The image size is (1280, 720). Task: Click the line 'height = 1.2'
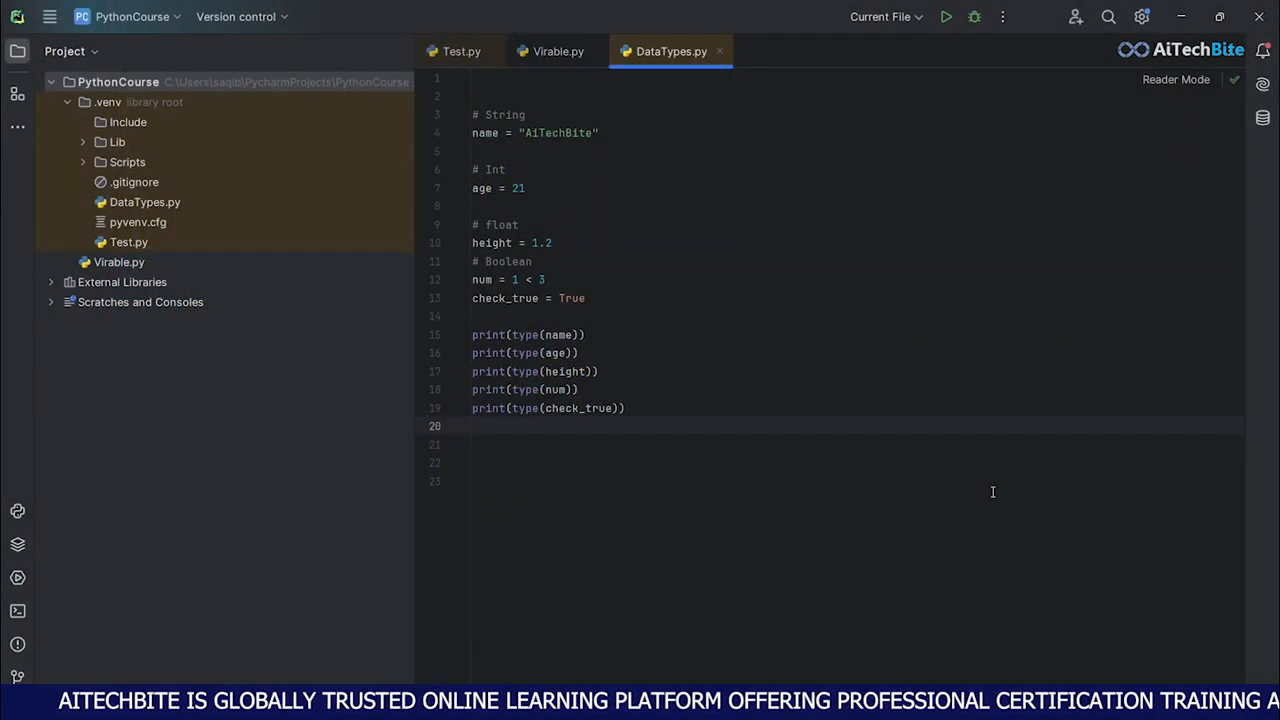[512, 243]
